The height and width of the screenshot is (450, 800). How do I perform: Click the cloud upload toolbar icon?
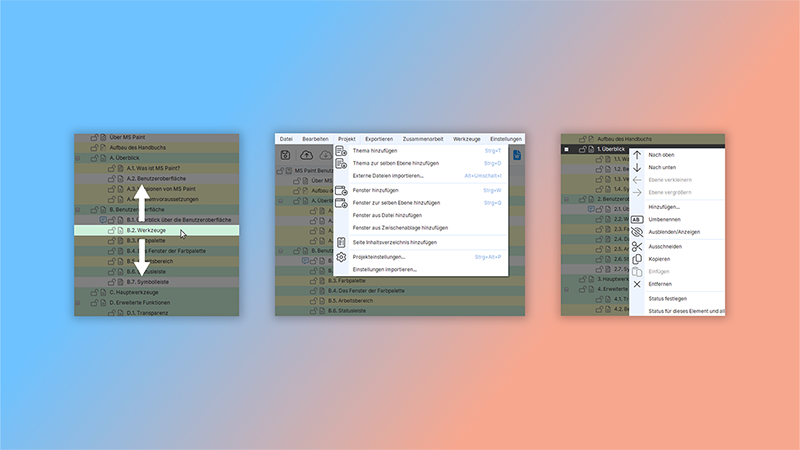click(x=306, y=155)
